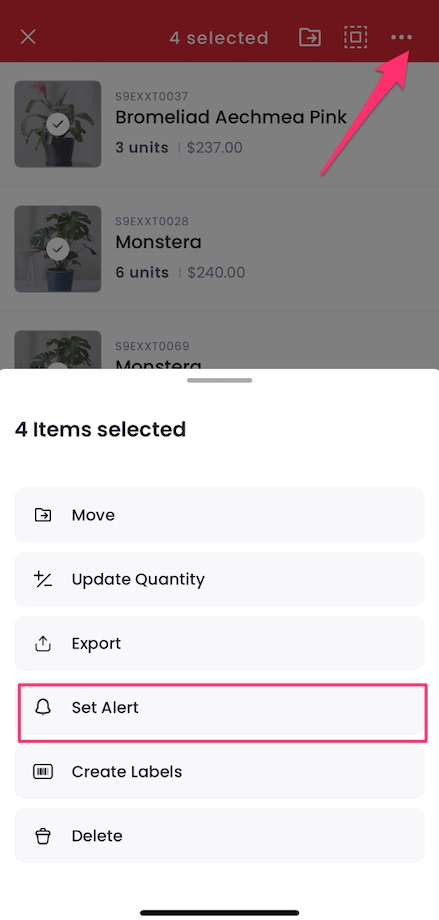Tap the bottom sheet drag handle

point(220,380)
